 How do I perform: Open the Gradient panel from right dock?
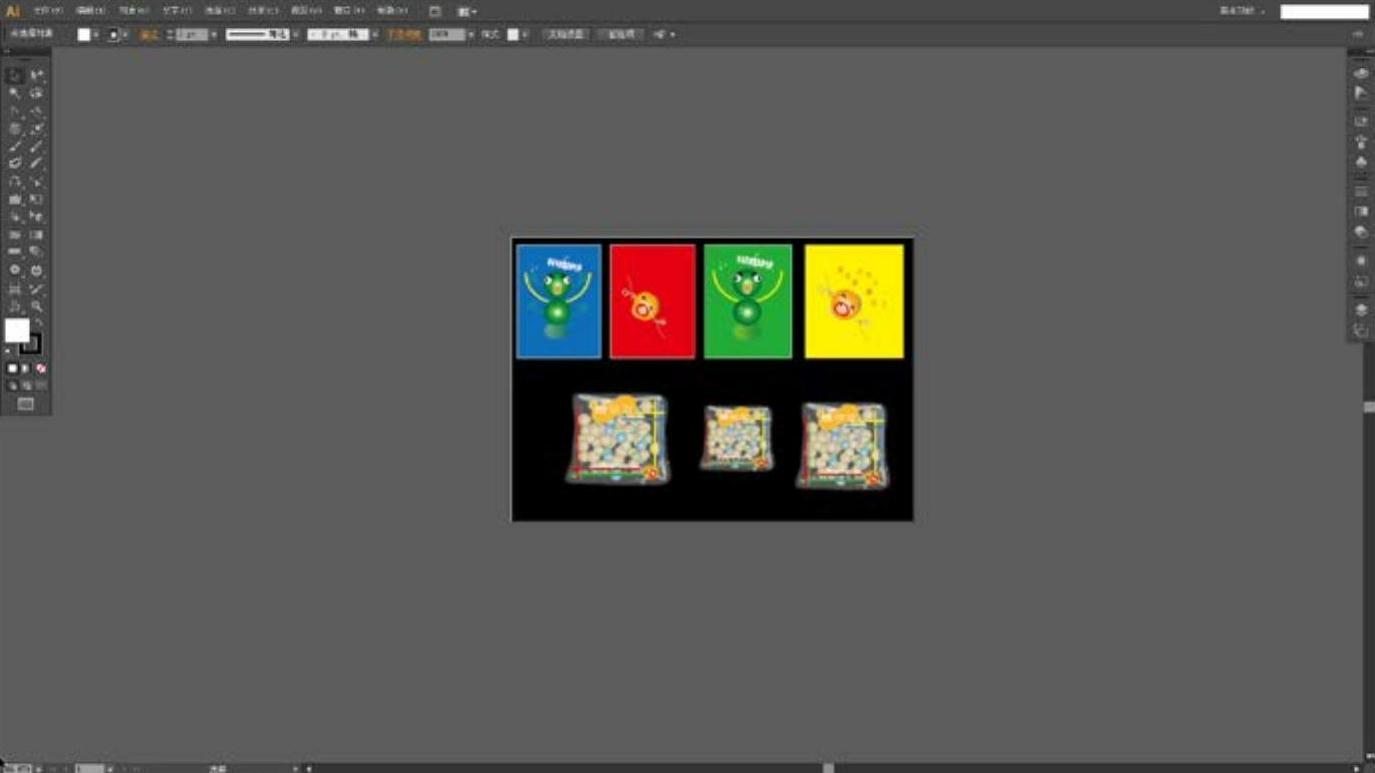click(x=1361, y=211)
